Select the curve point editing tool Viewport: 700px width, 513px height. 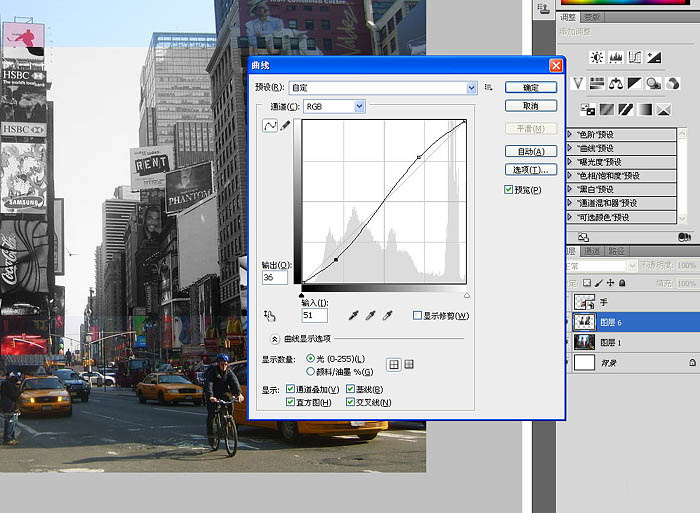coord(270,126)
